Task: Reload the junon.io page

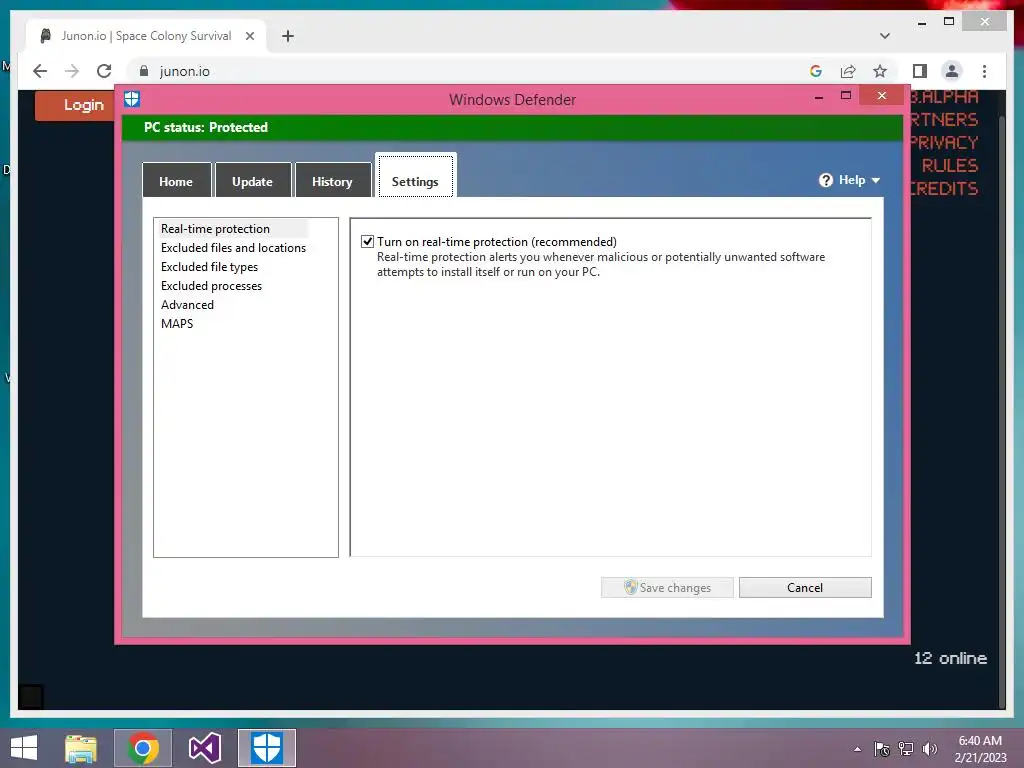Action: tap(104, 71)
